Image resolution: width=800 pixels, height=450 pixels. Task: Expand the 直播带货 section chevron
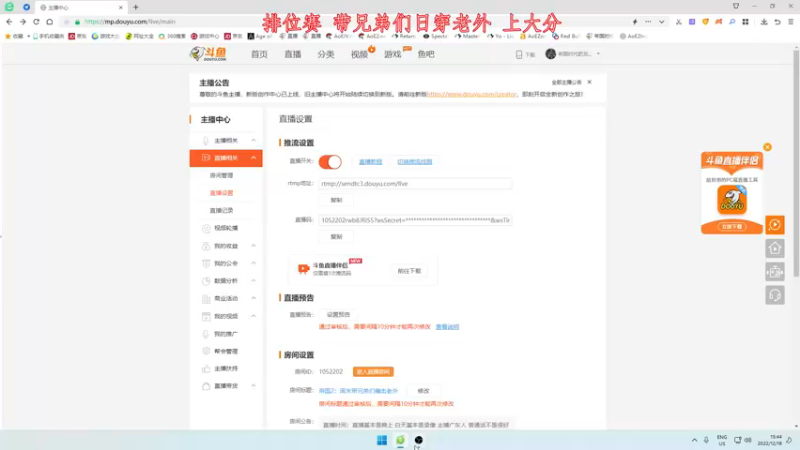coord(254,386)
